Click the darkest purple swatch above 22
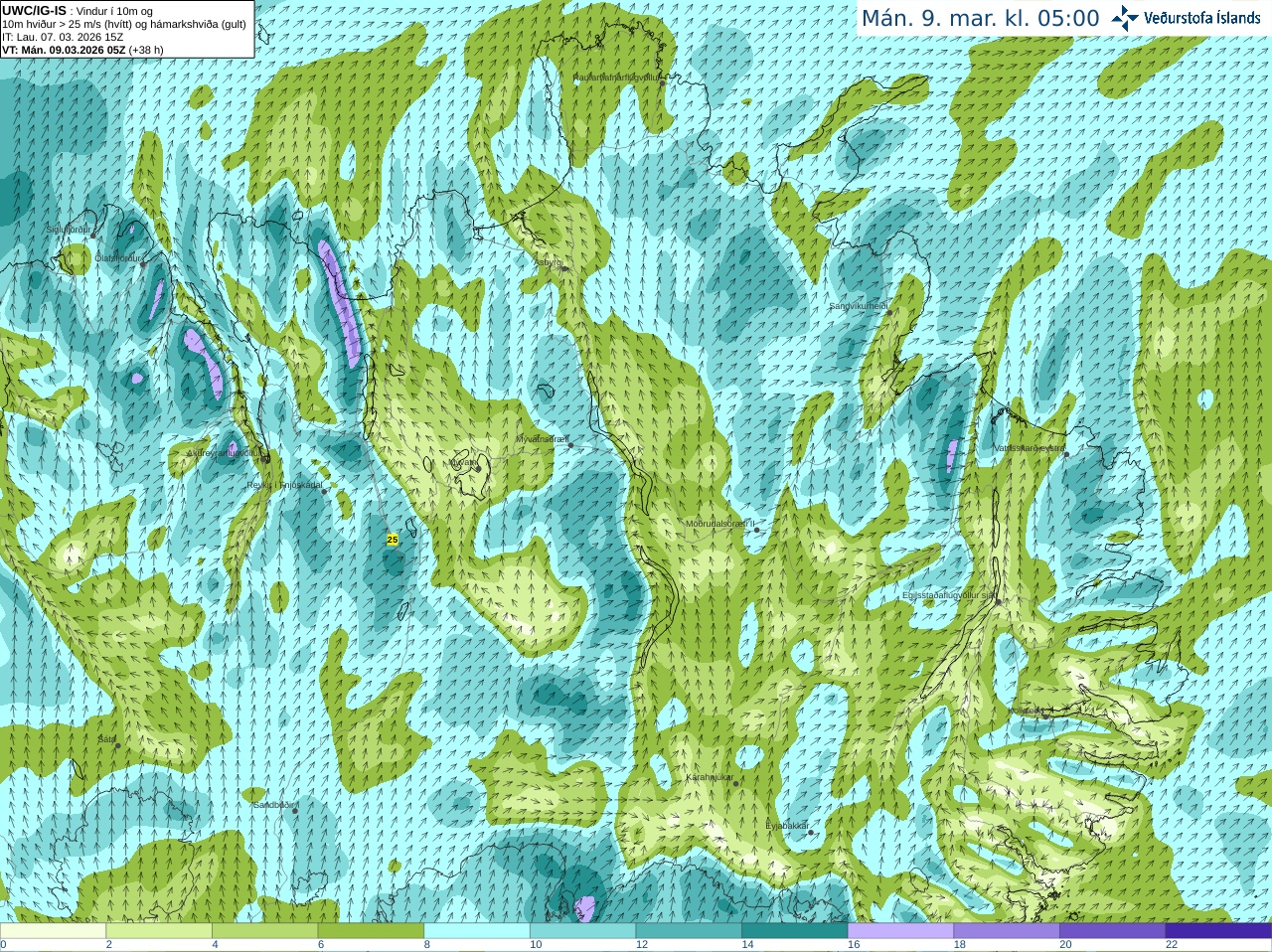Image resolution: width=1272 pixels, height=952 pixels. pos(1218,931)
